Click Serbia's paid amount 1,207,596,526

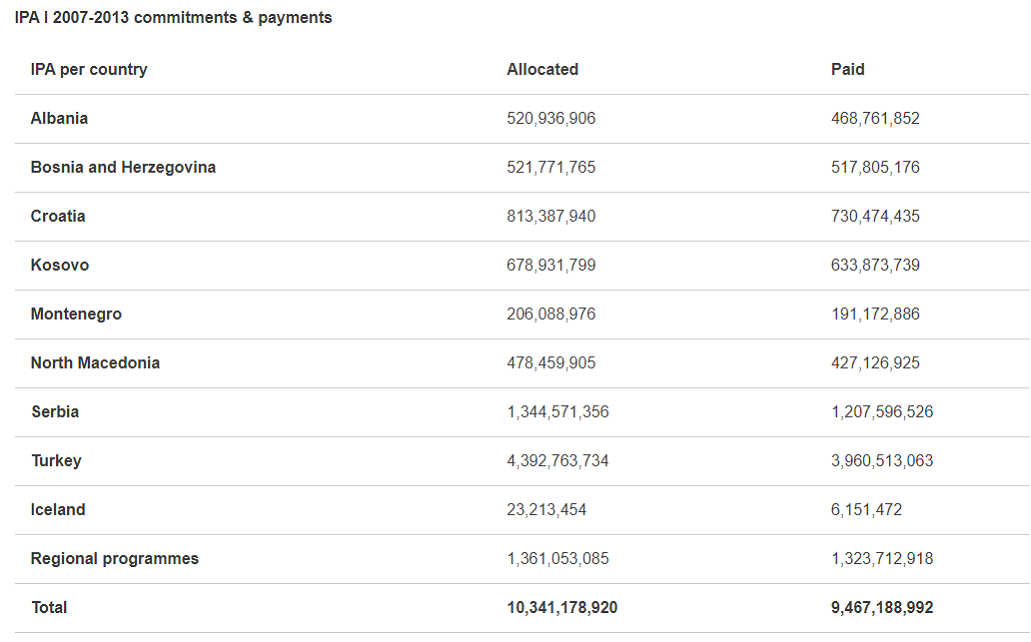[x=882, y=412]
